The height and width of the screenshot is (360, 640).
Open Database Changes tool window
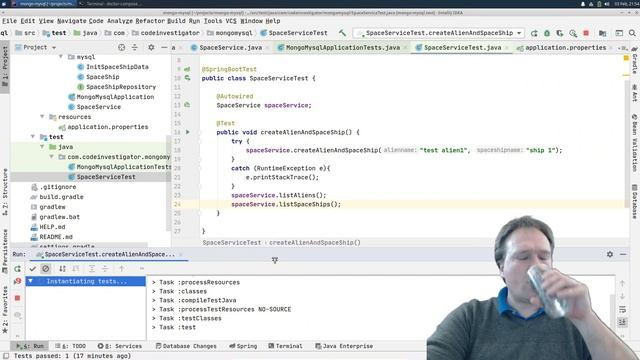pyautogui.click(x=186, y=346)
